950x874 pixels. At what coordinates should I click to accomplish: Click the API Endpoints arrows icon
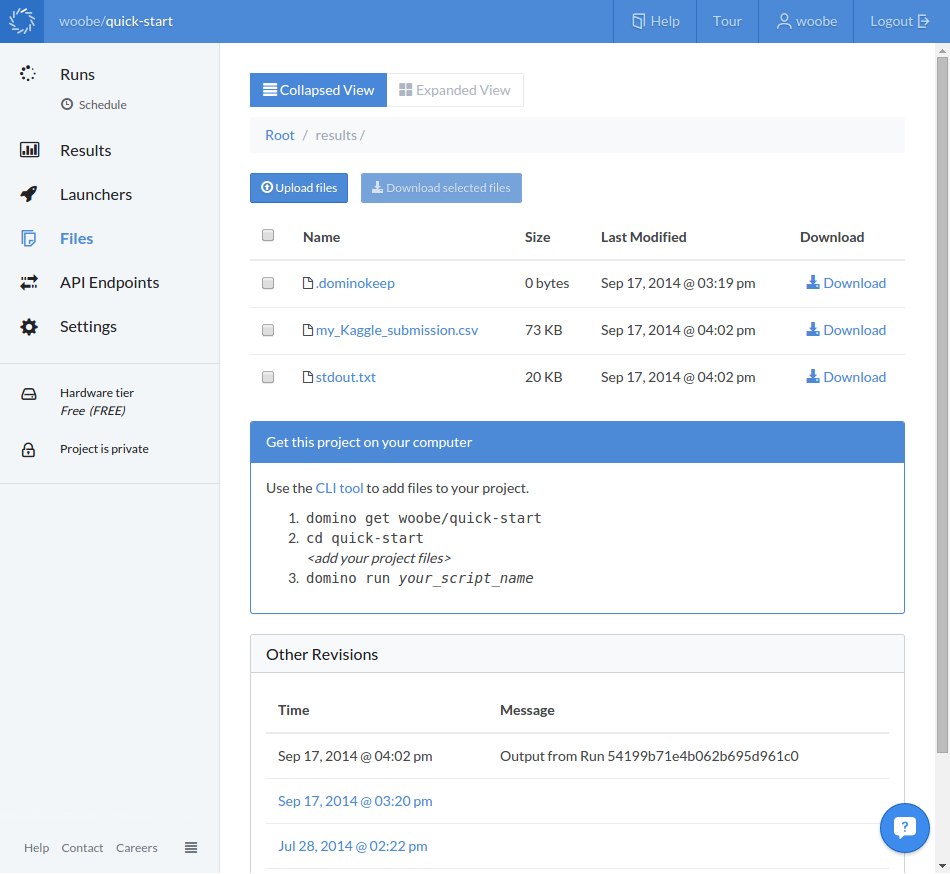click(x=28, y=282)
